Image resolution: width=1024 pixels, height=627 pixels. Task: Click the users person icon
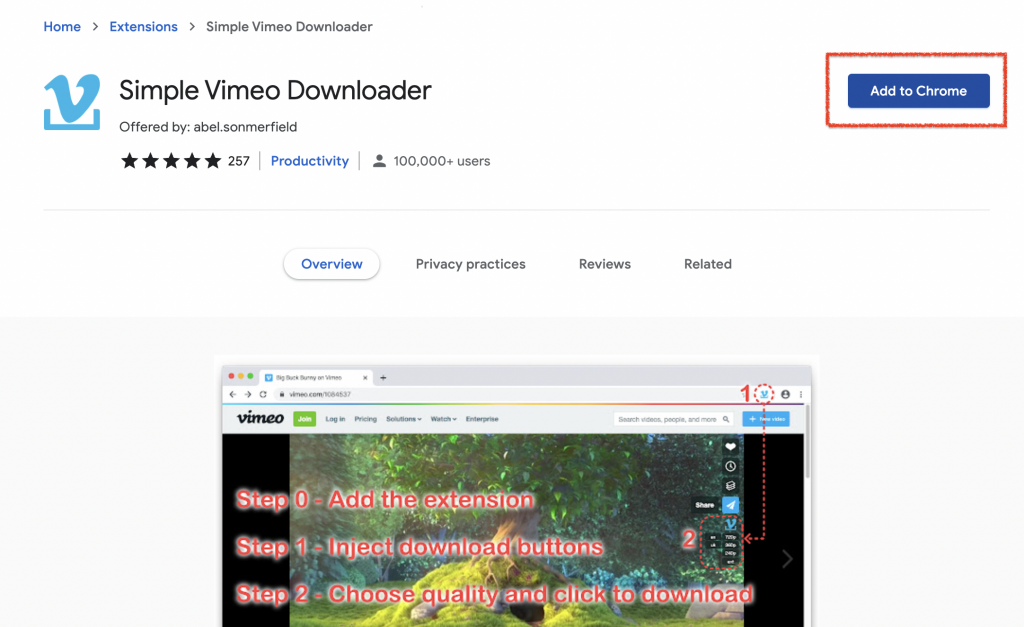[379, 161]
